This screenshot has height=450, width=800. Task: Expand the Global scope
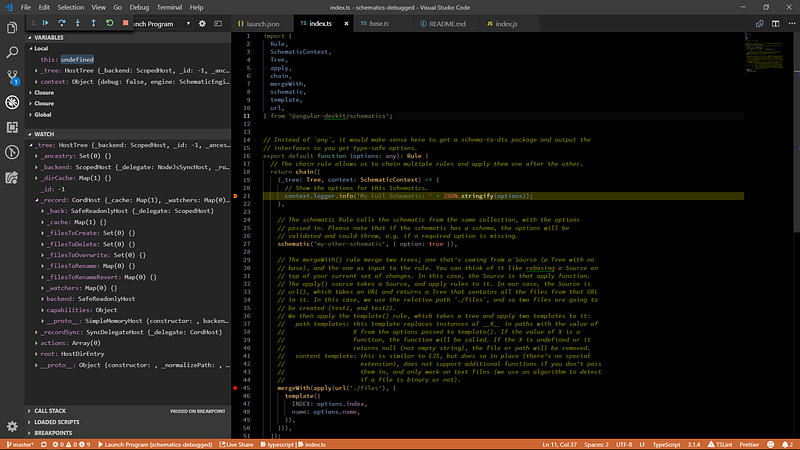click(41, 114)
